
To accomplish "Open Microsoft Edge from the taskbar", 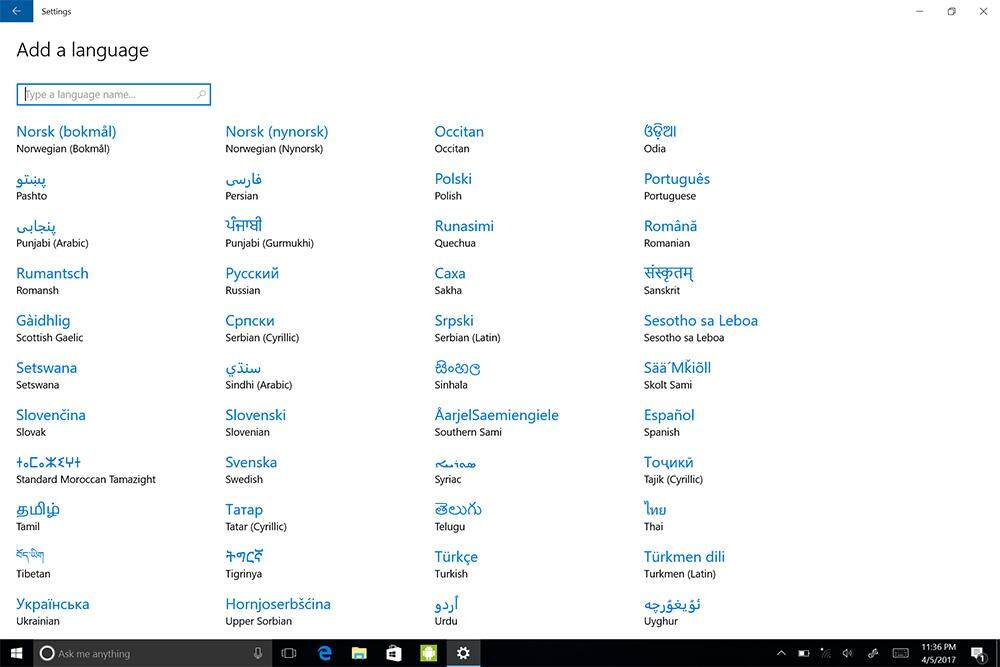I will pos(325,653).
